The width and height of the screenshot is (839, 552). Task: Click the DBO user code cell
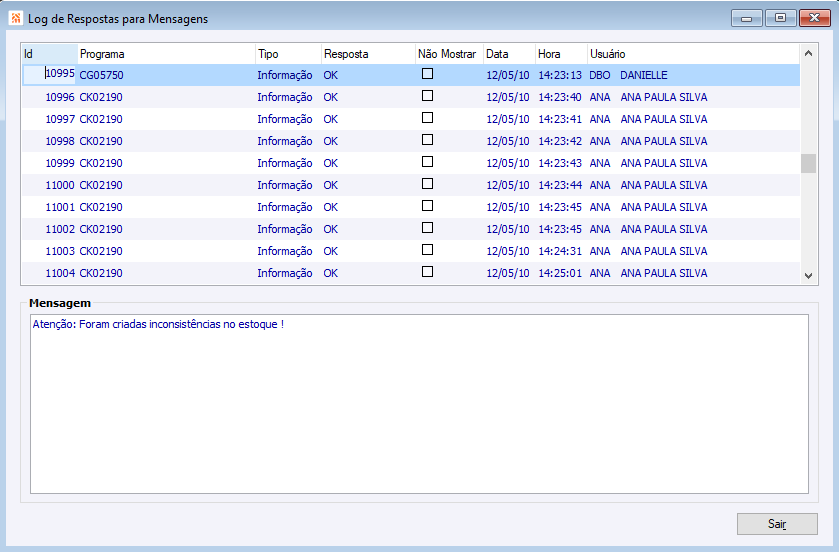[600, 75]
